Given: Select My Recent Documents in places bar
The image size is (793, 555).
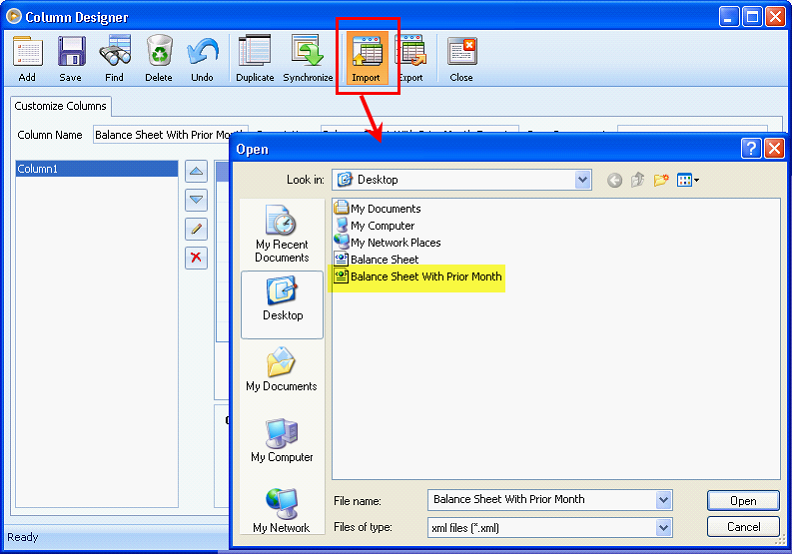Looking at the screenshot, I should (282, 234).
